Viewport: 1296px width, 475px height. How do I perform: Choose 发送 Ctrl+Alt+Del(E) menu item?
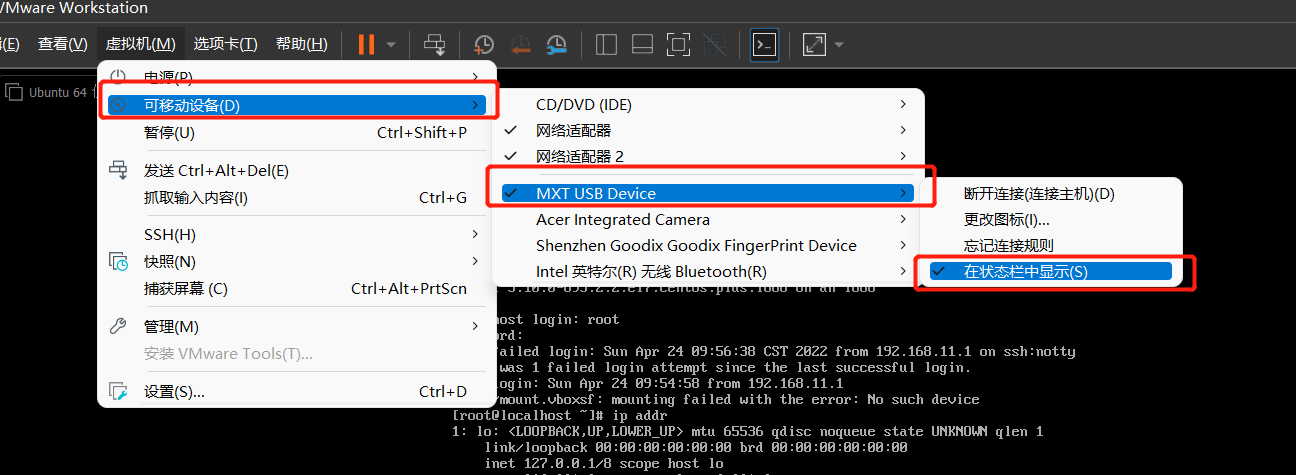pos(296,171)
